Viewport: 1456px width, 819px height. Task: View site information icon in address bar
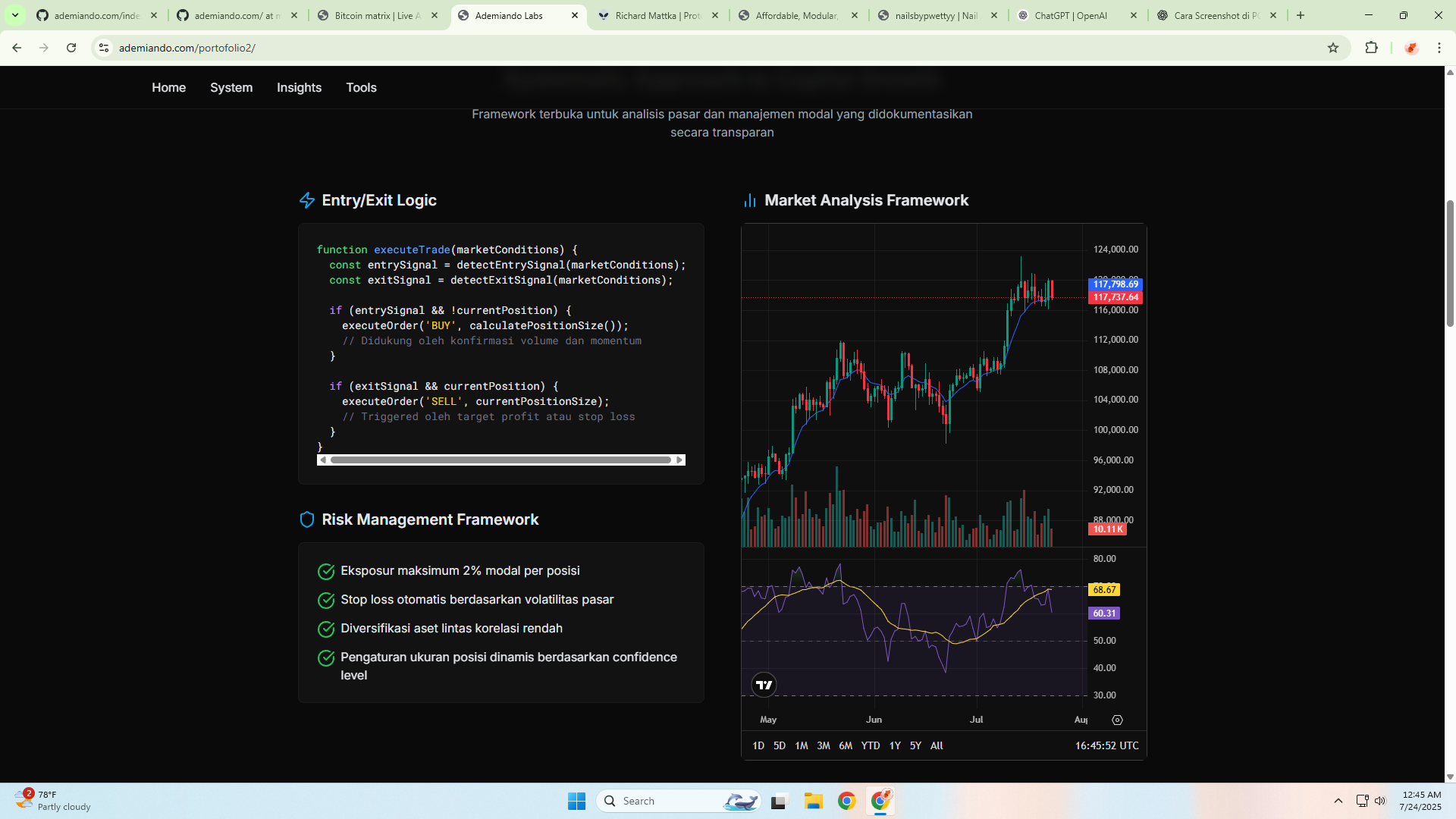[104, 48]
